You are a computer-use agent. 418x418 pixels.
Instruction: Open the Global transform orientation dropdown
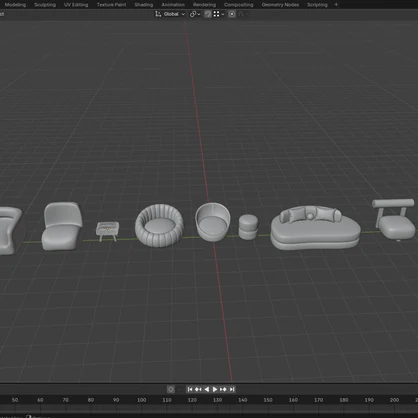point(170,14)
